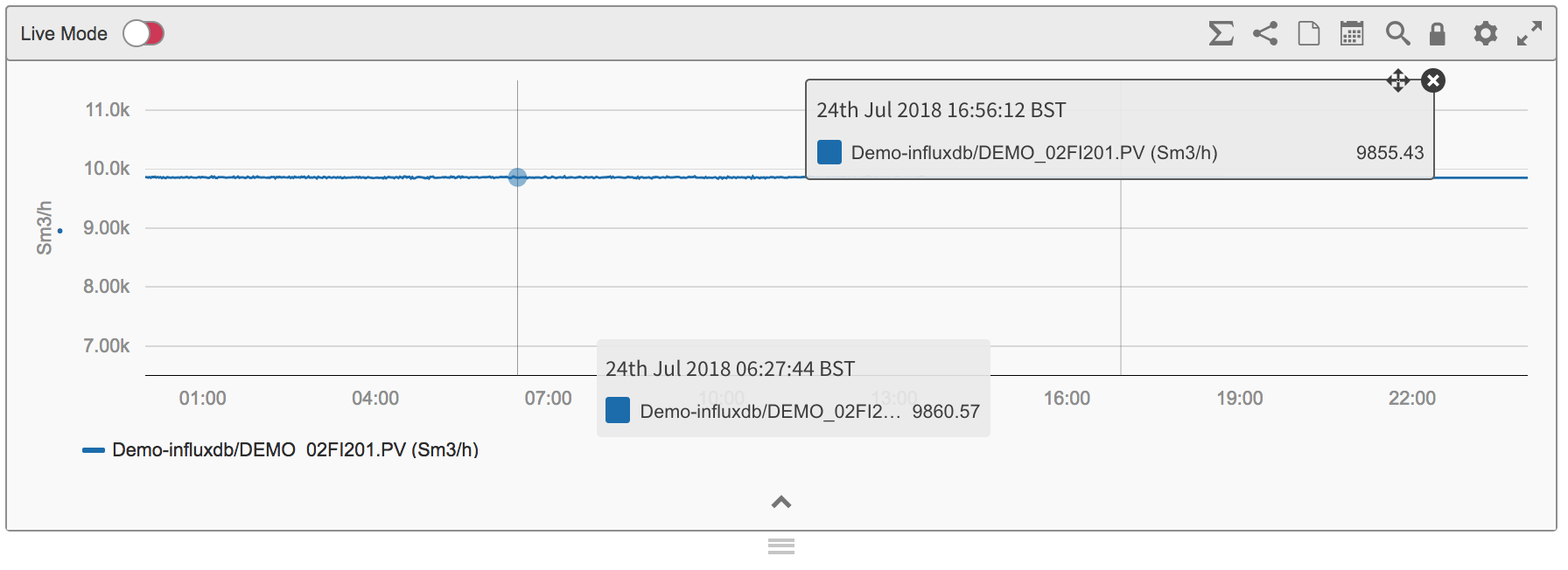
Task: Click the move handle on tooltip
Action: point(1398,80)
